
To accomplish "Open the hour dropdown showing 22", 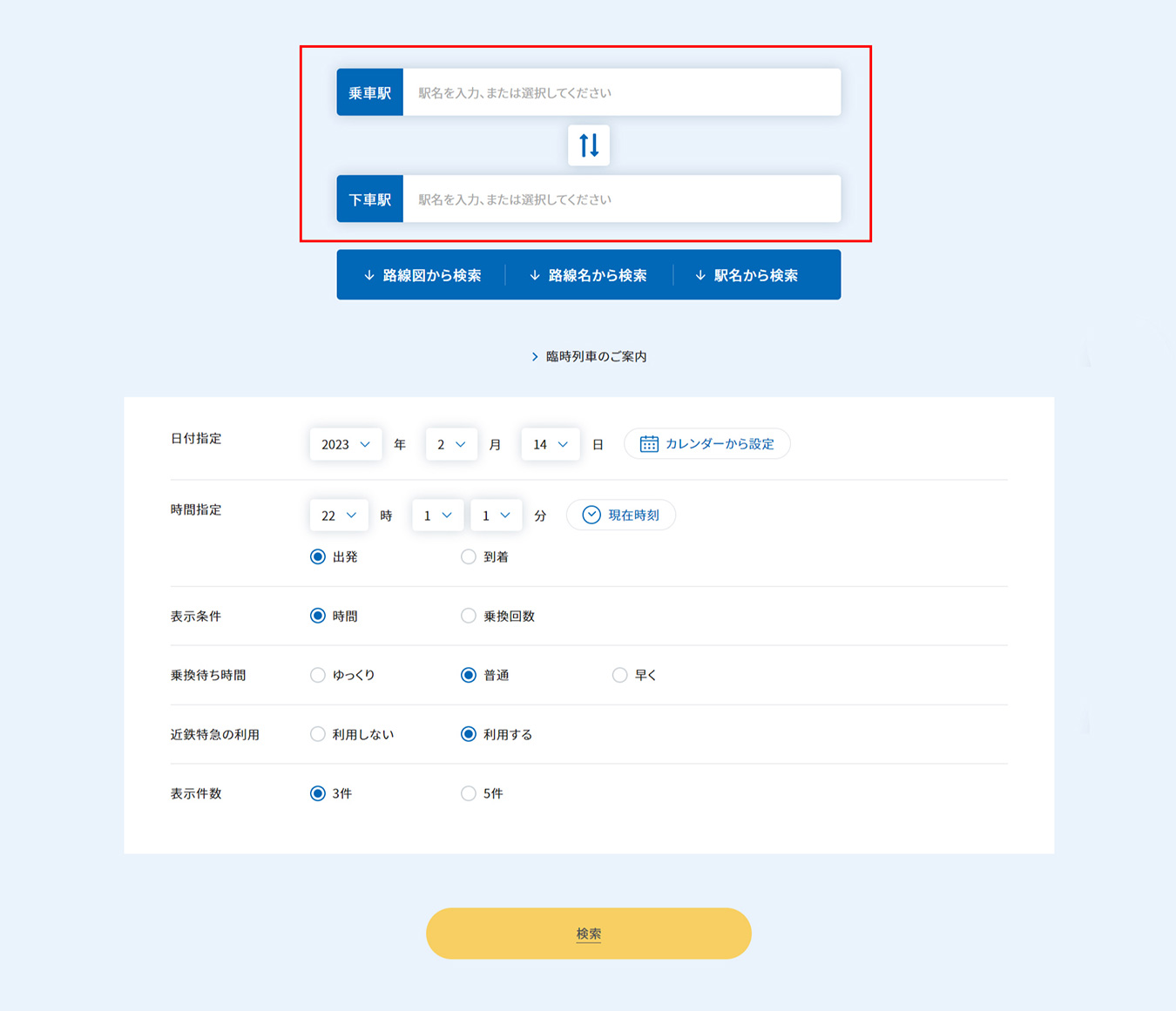I will 338,516.
